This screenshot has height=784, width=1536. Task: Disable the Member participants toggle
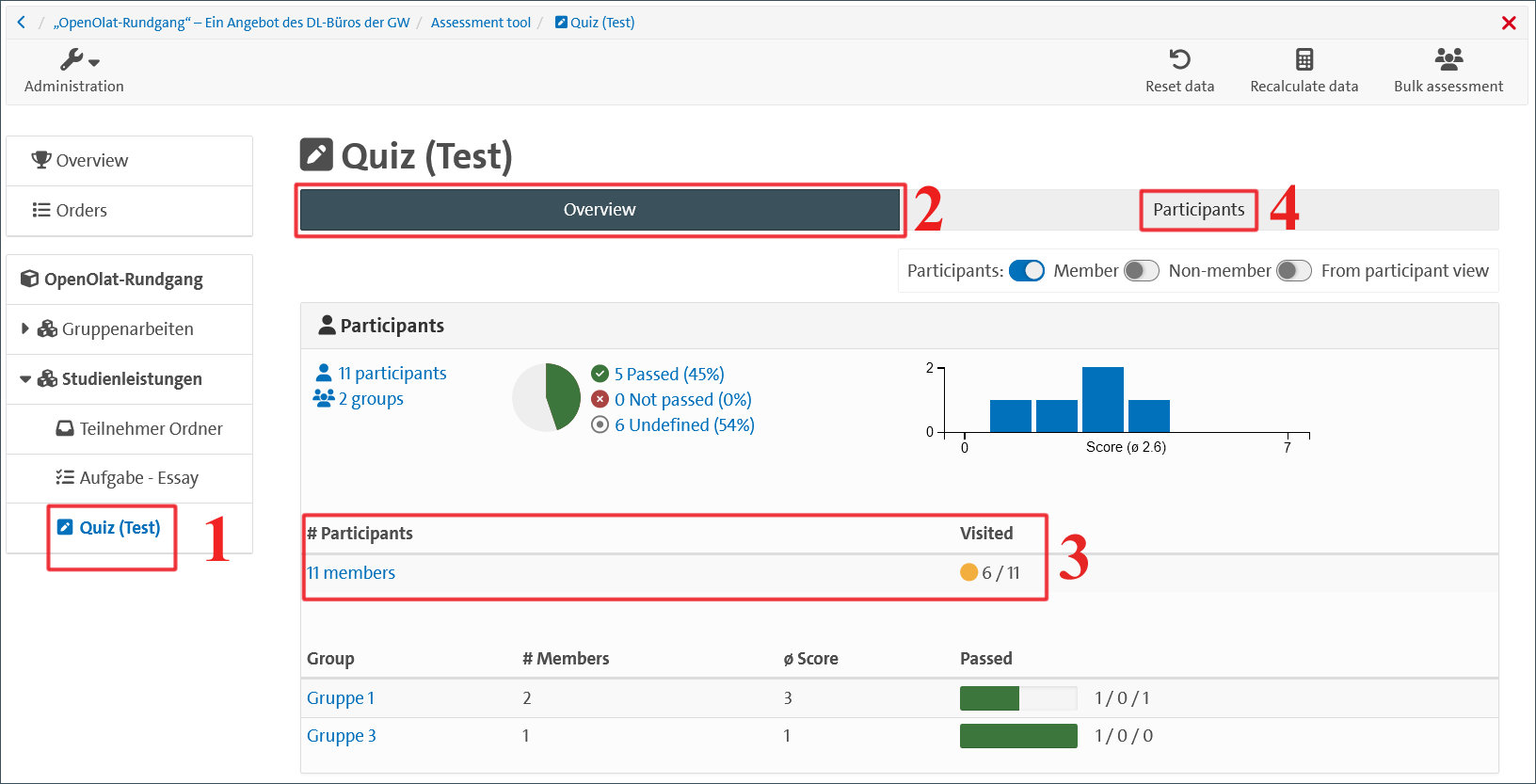click(1026, 271)
